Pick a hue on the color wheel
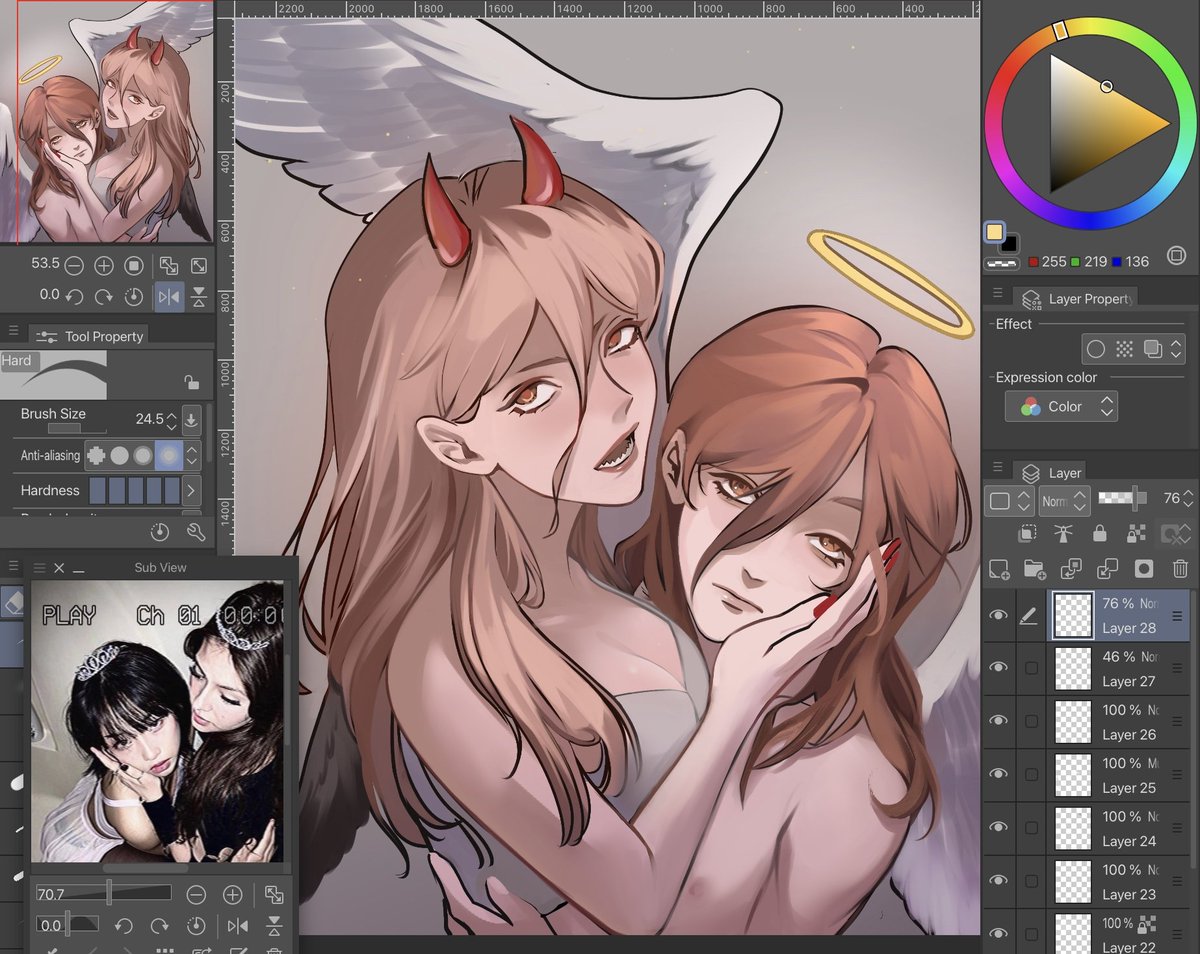This screenshot has height=954, width=1200. pos(1088,122)
